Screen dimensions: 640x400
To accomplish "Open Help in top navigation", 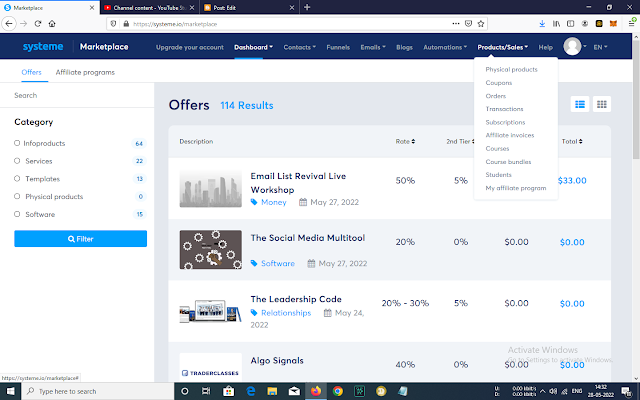I will click(545, 47).
